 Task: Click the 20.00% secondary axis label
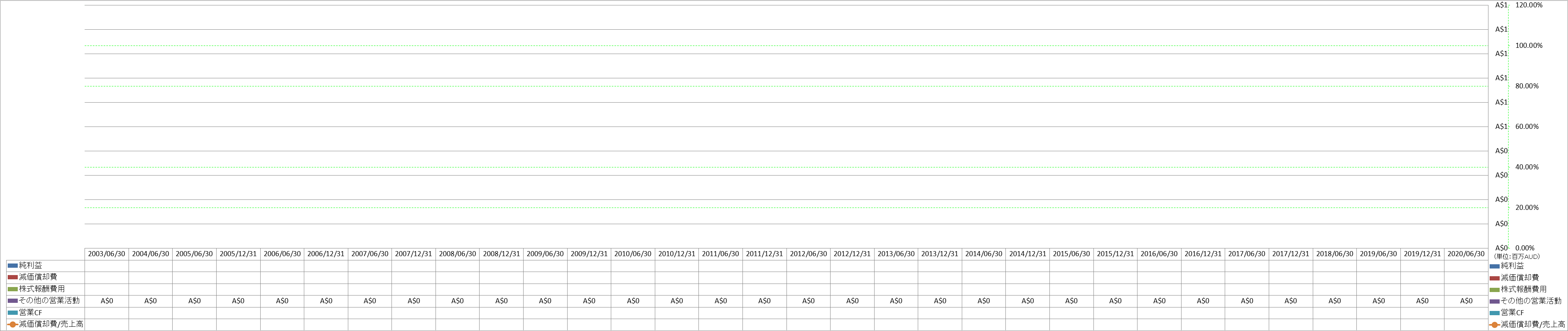pos(1527,208)
